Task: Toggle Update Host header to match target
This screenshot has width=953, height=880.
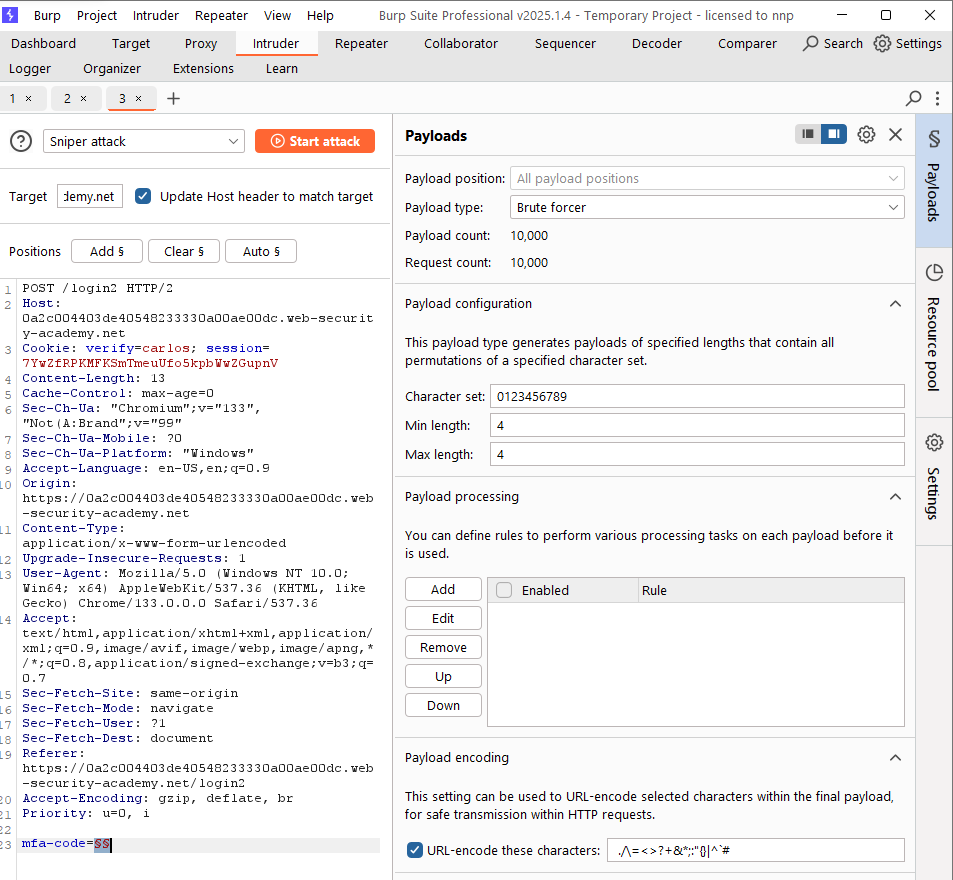Action: (143, 196)
